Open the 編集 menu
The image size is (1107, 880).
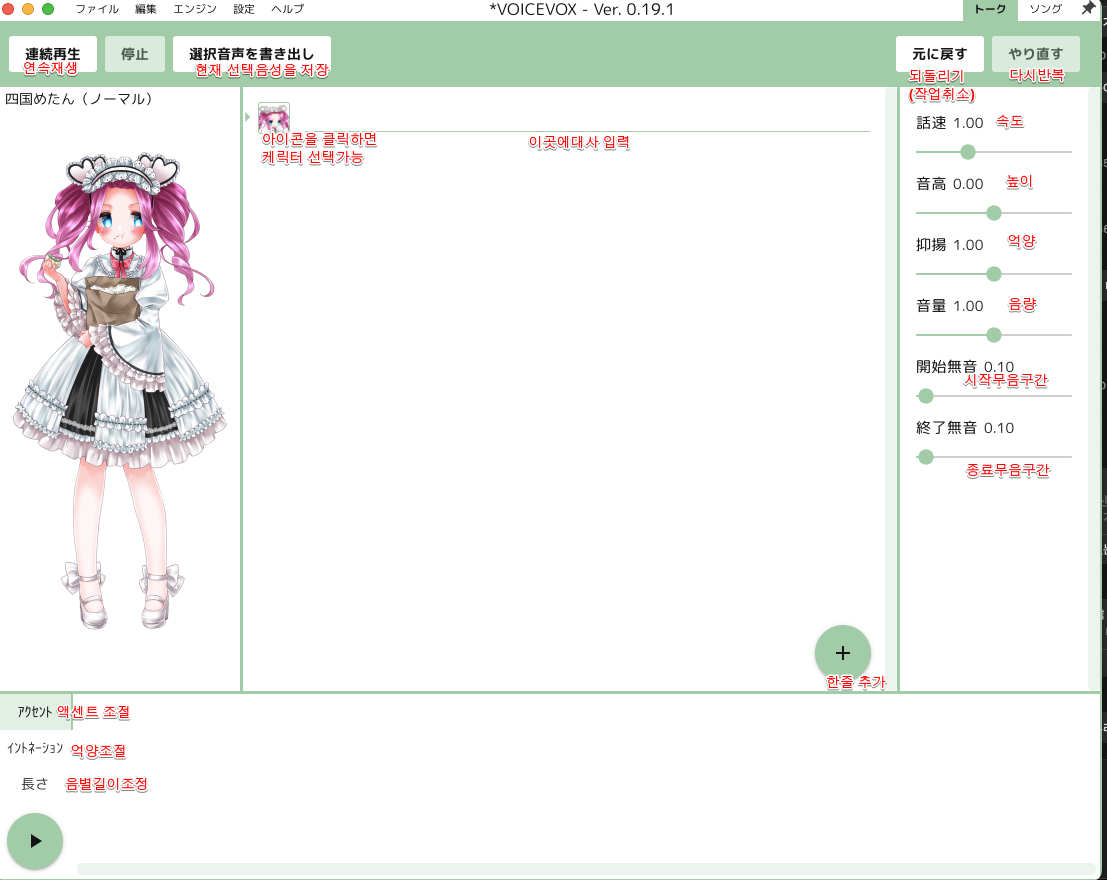(x=145, y=9)
